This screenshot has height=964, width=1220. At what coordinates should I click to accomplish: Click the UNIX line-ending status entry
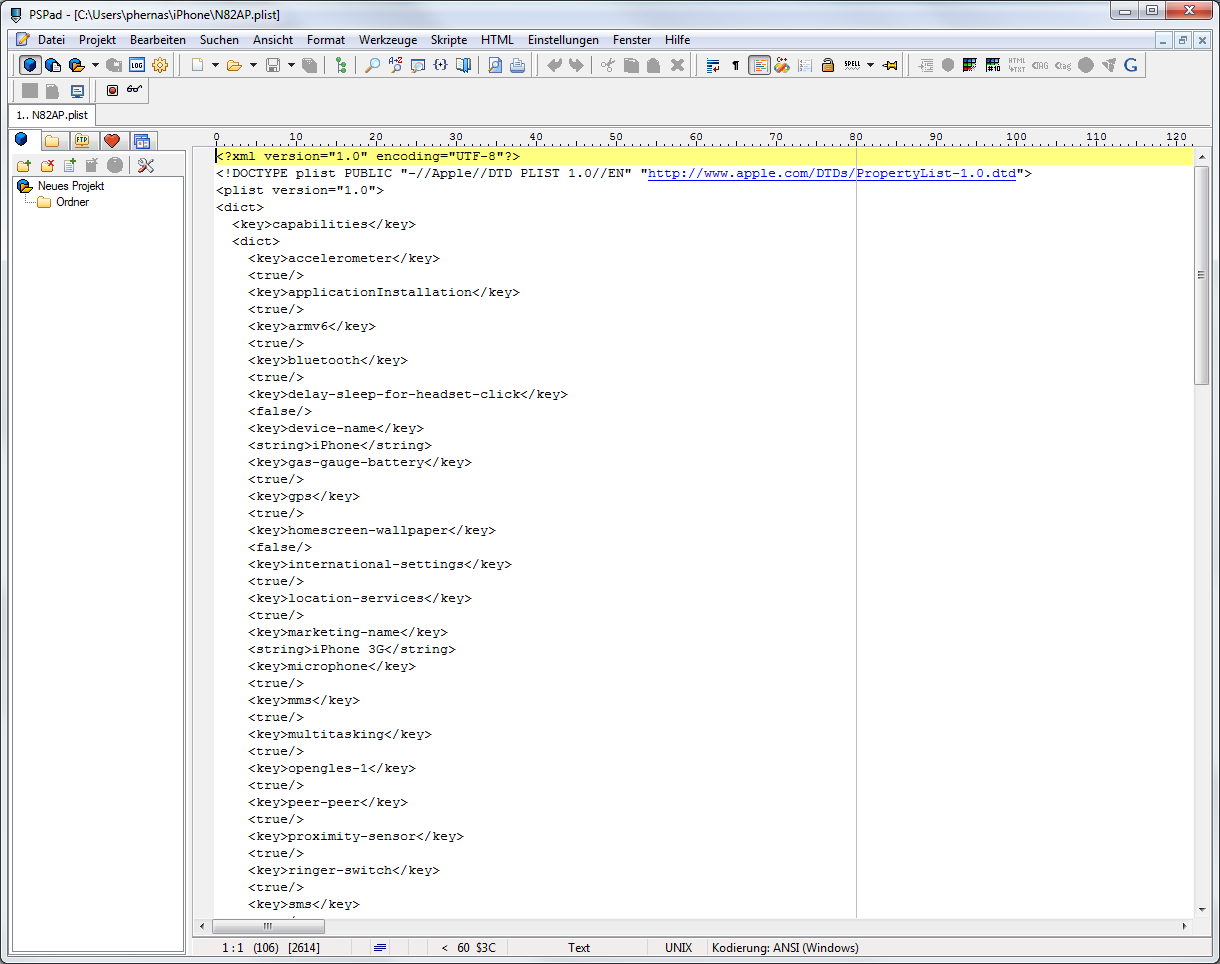pos(677,948)
